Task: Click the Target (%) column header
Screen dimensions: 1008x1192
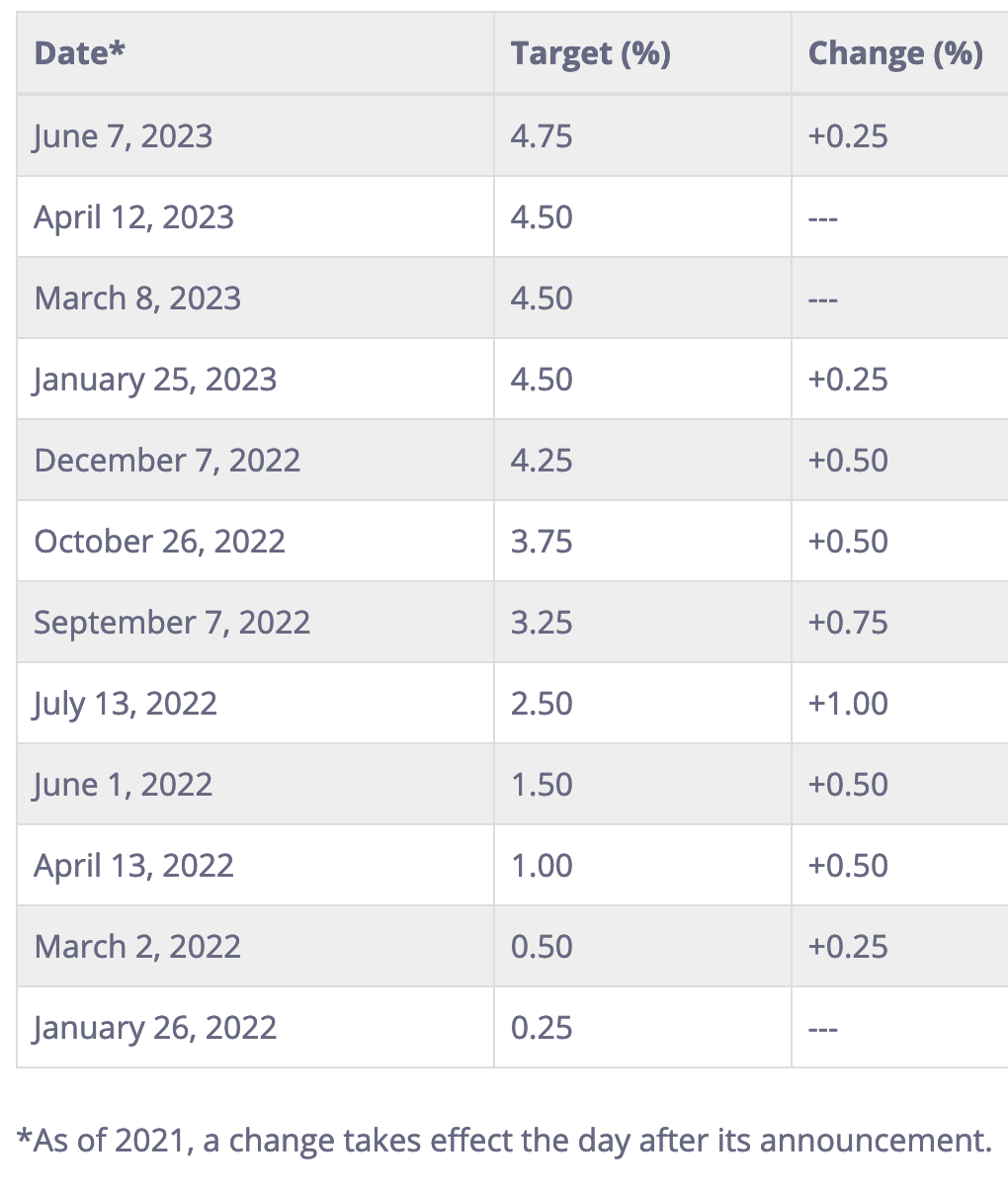Action: pos(642,53)
